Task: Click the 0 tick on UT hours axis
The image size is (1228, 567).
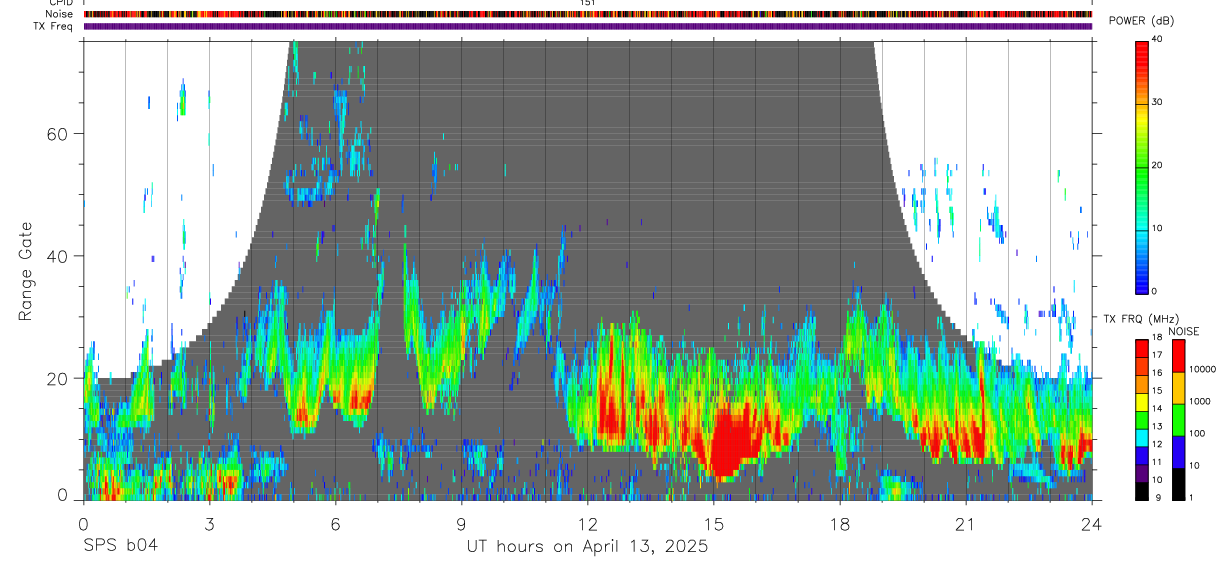Action: [83, 524]
